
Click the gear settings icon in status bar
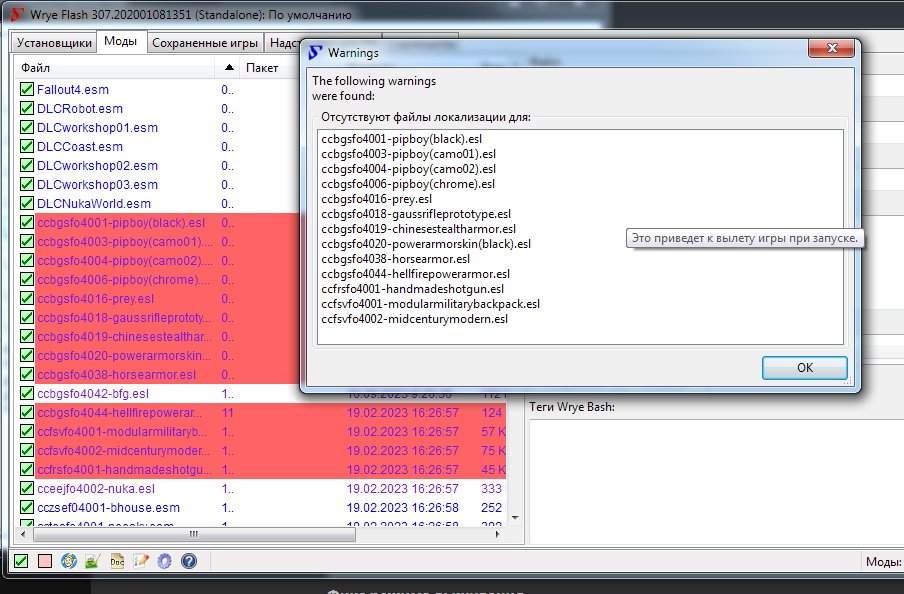[165, 562]
